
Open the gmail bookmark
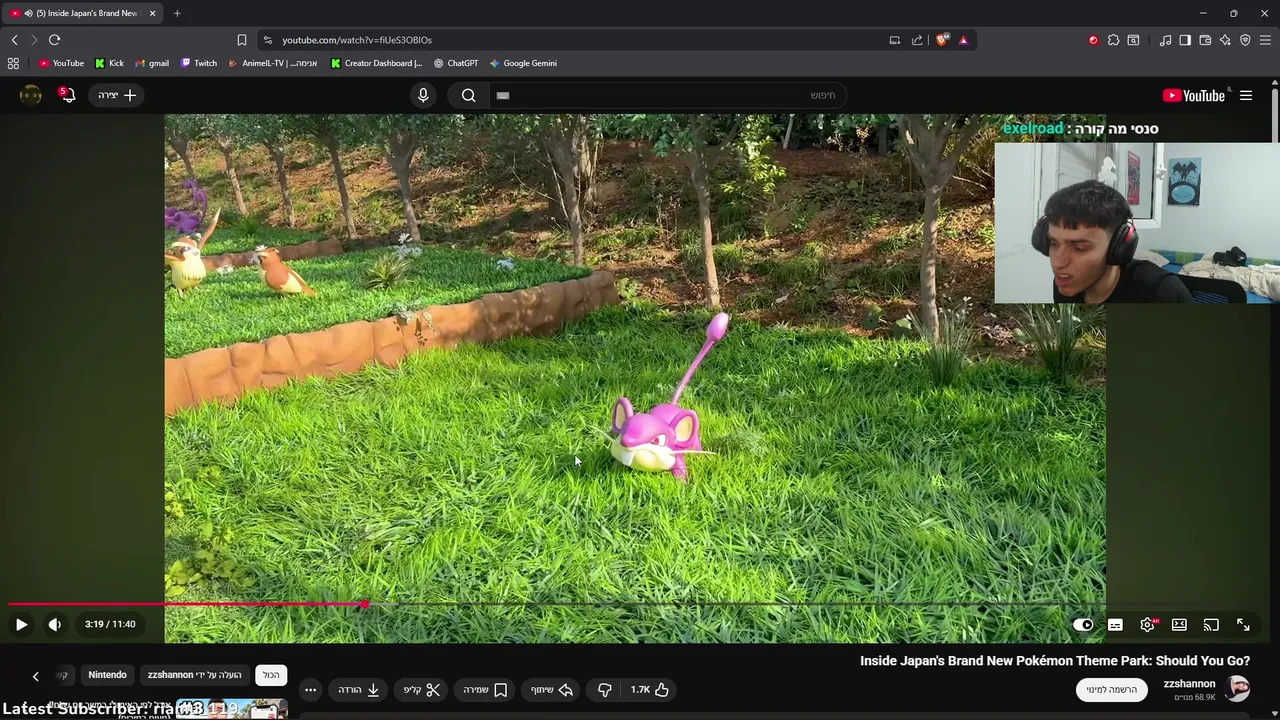pos(152,63)
